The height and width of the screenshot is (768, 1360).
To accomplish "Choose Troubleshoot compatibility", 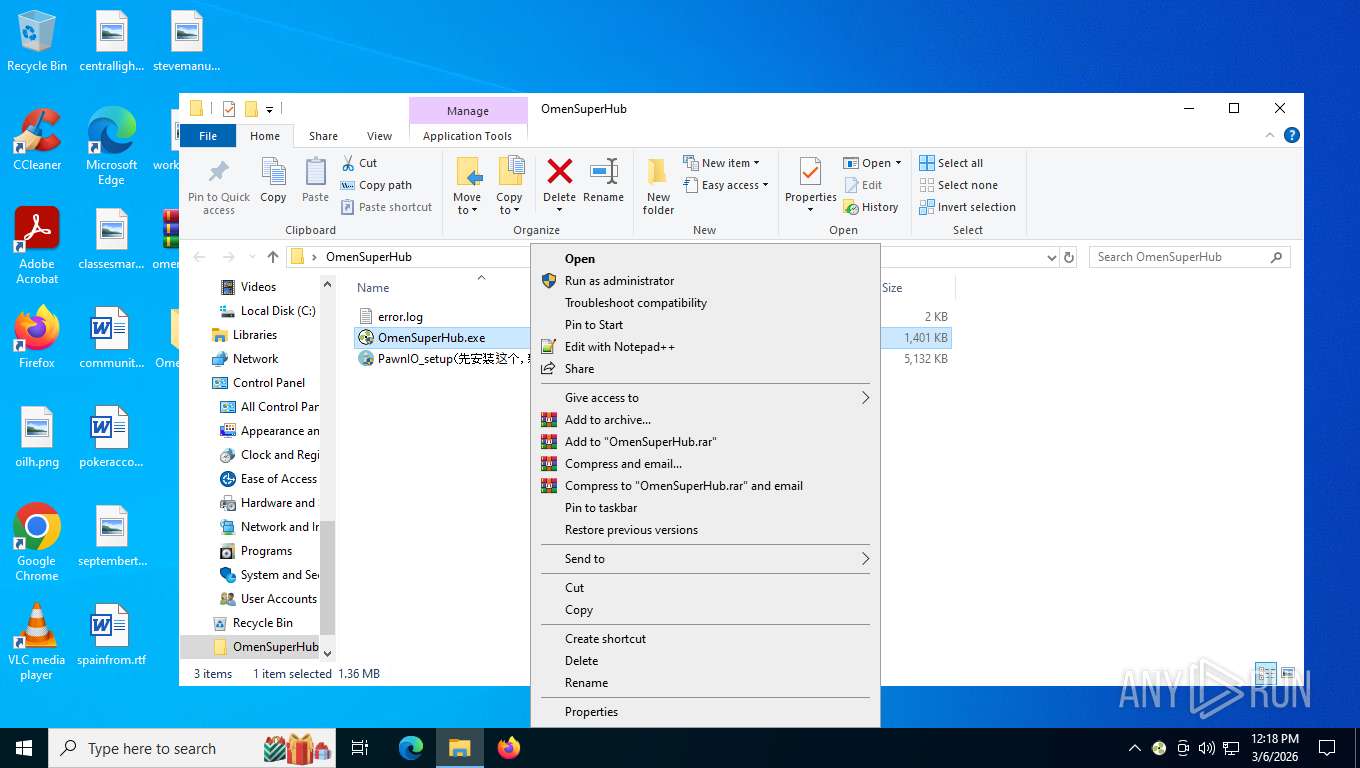I will [x=636, y=303].
